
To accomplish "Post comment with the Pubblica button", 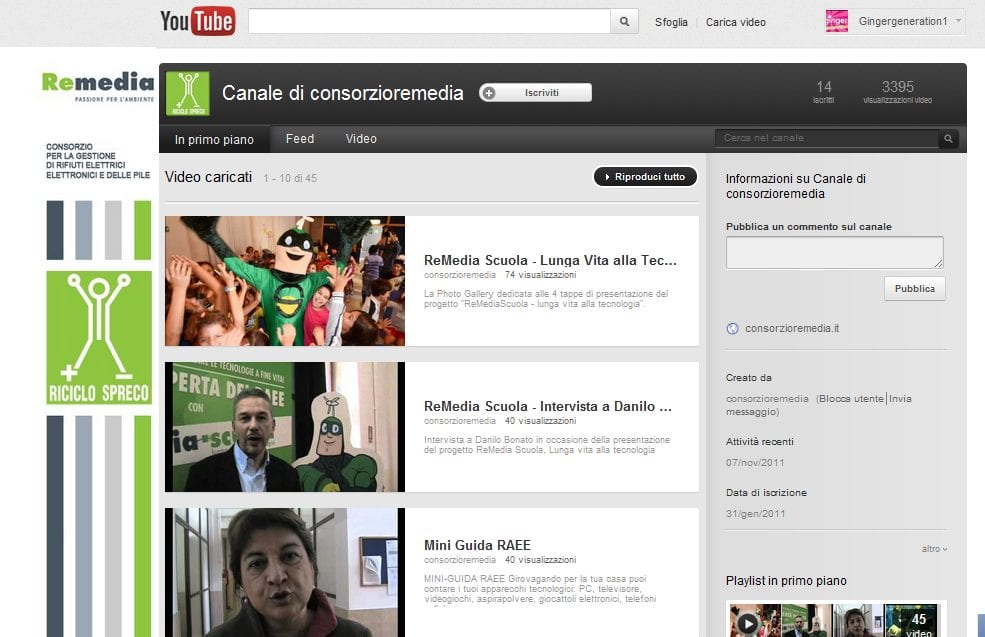I will pos(915,288).
